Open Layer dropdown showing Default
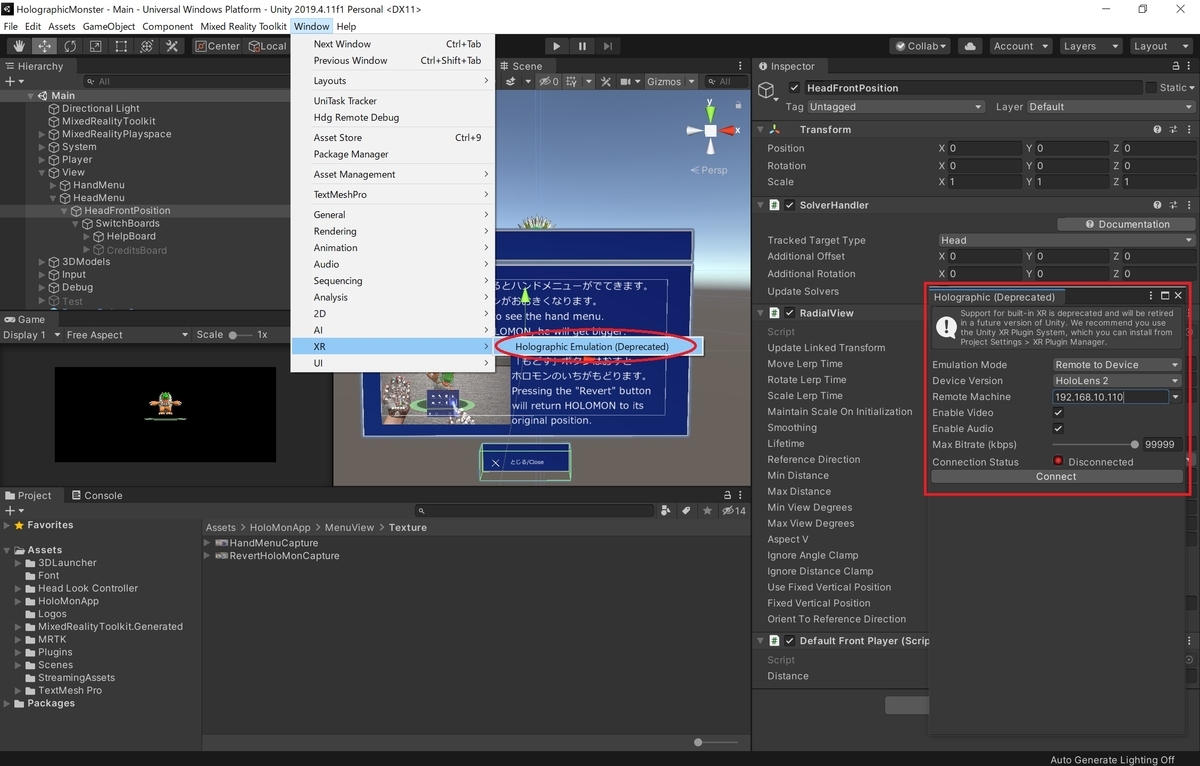1200x766 pixels. click(1110, 107)
